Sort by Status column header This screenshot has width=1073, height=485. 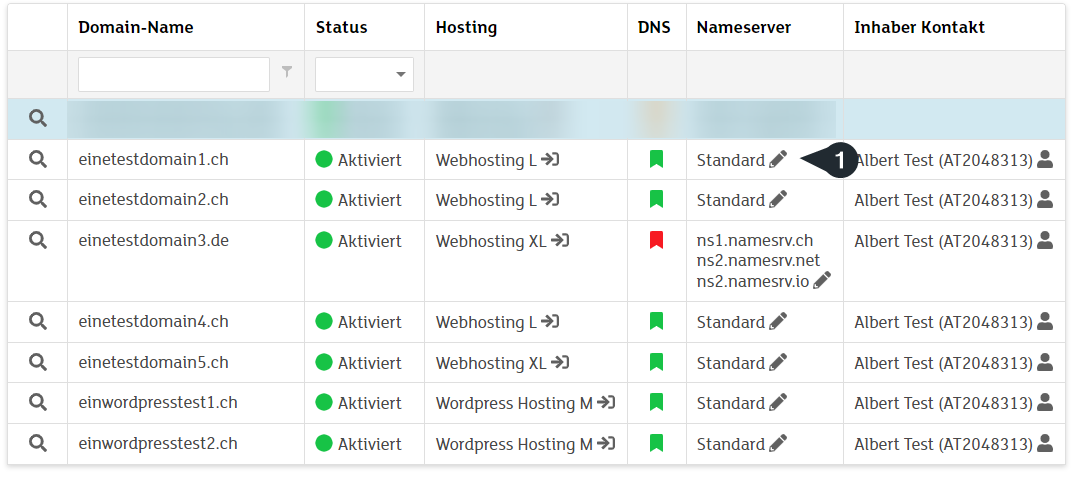coord(341,28)
